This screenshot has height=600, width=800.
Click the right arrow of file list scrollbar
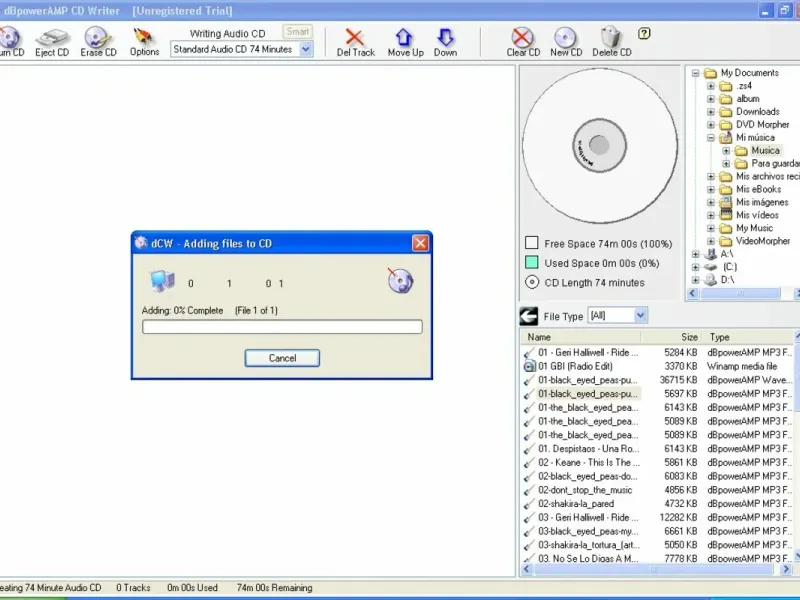pyautogui.click(x=787, y=569)
